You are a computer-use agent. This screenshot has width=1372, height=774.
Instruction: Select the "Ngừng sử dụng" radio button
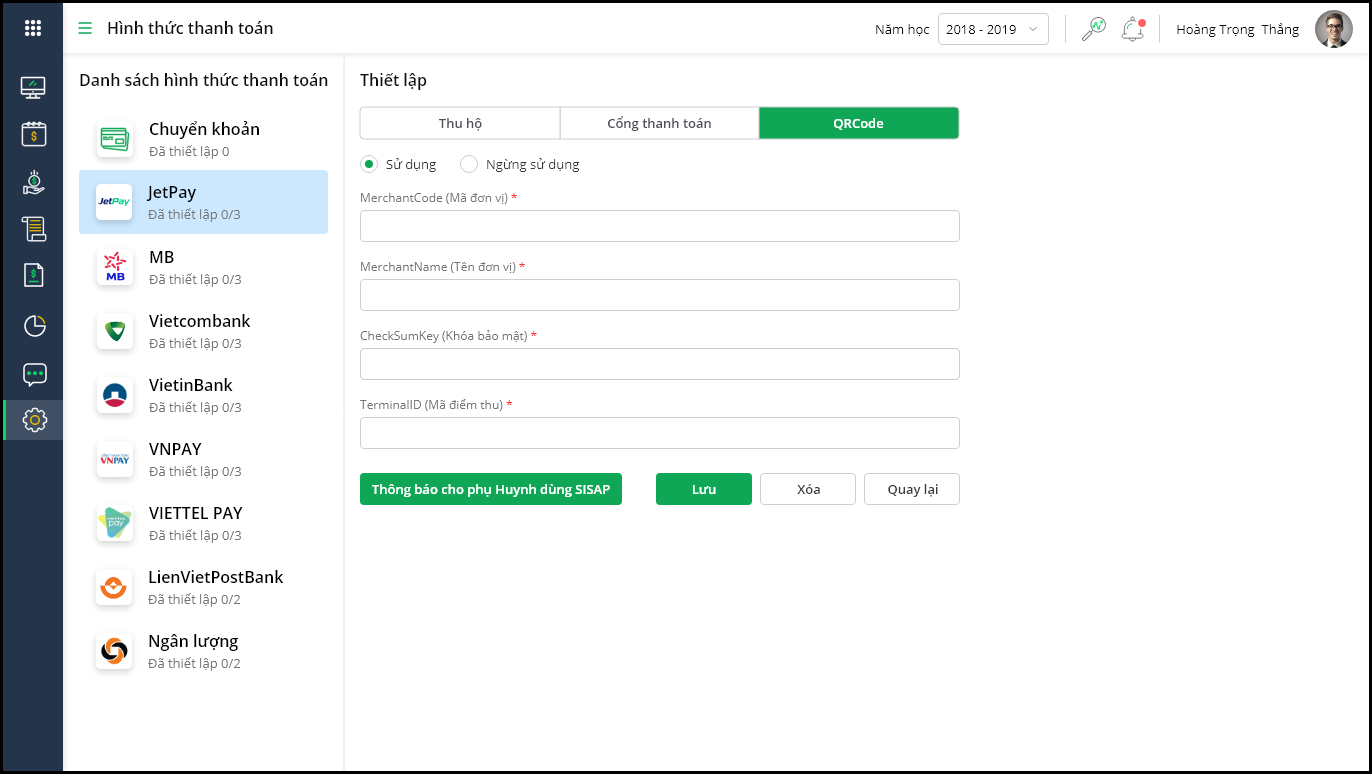pyautogui.click(x=469, y=164)
